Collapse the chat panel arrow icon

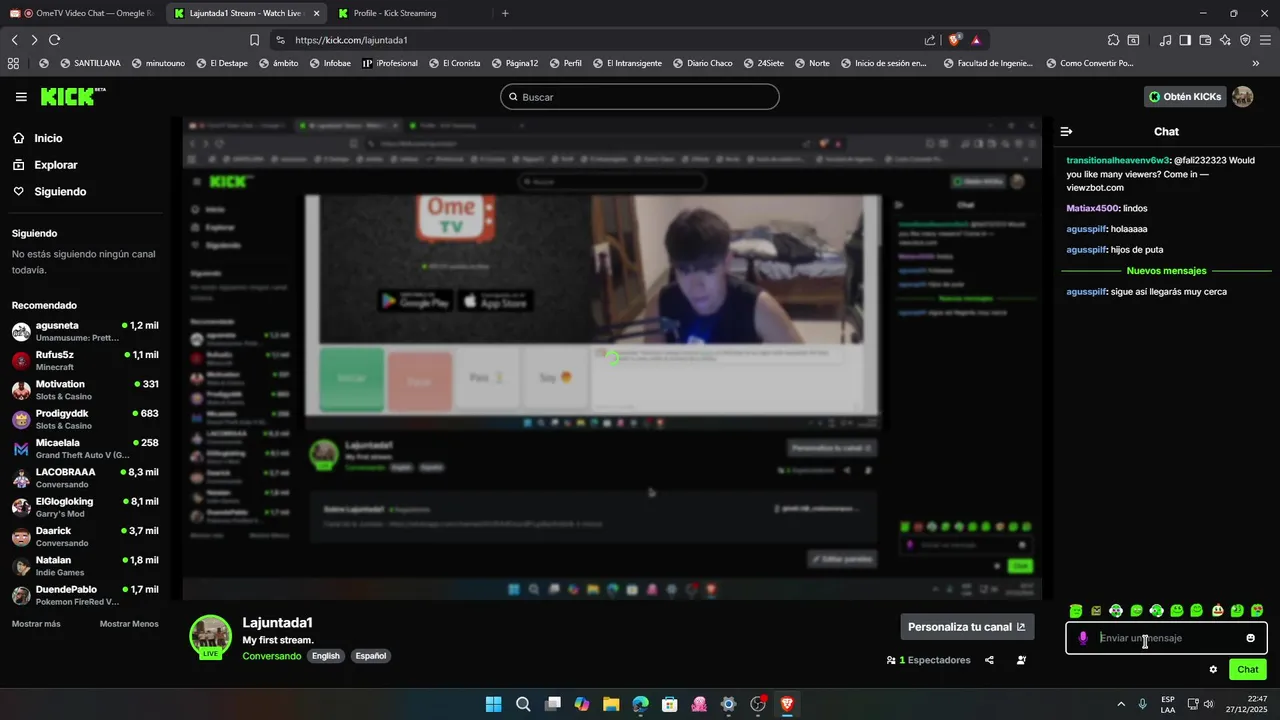tap(1066, 132)
